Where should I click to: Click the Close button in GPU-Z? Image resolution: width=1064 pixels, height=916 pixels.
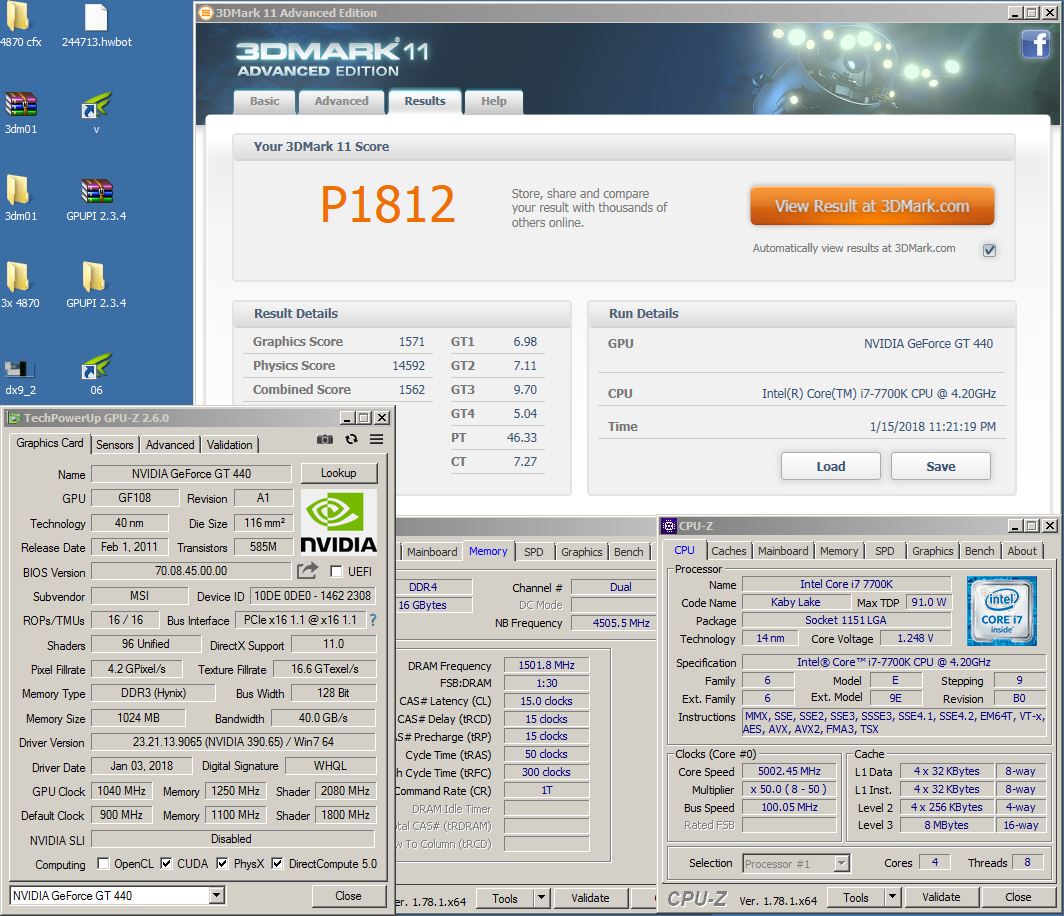348,896
